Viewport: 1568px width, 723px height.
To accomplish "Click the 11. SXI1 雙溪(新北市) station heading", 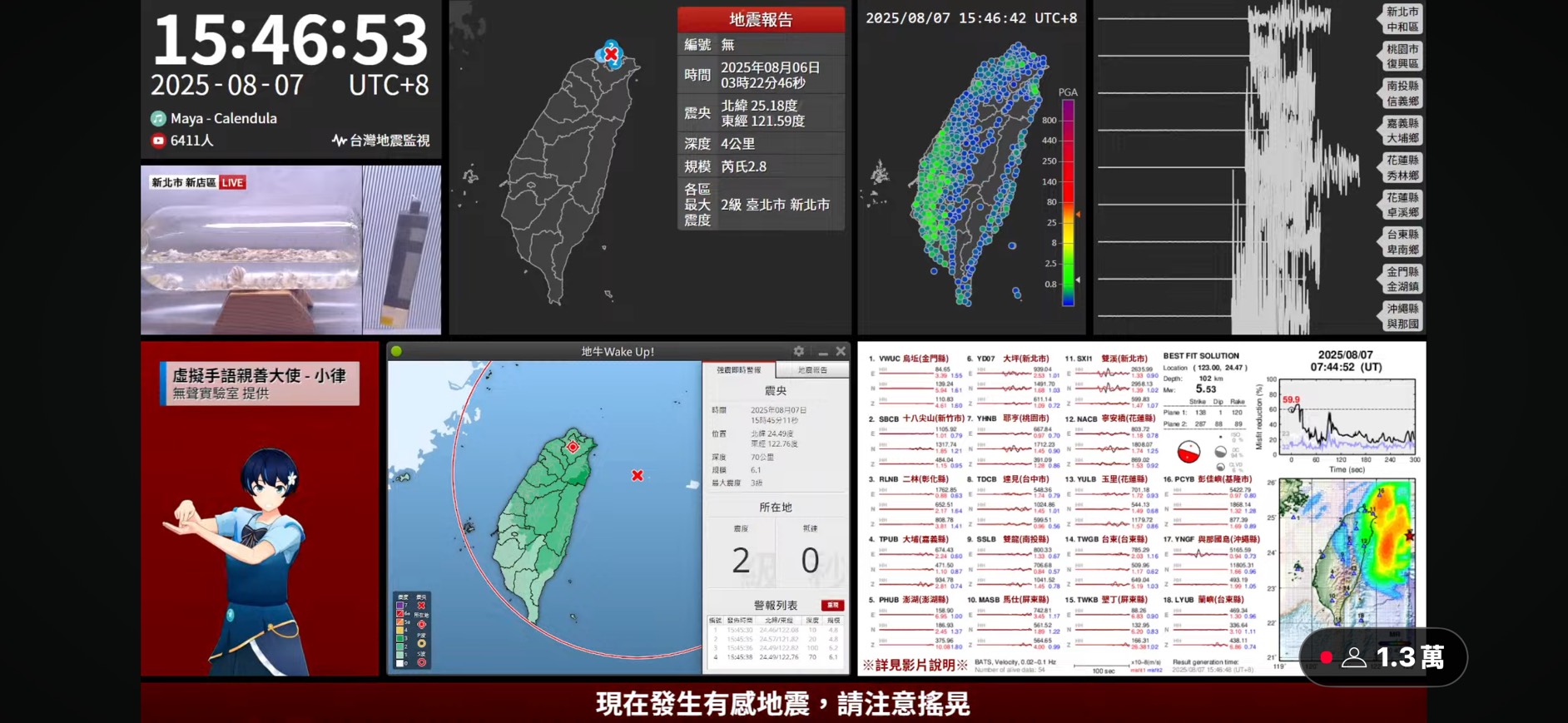I will (1106, 359).
